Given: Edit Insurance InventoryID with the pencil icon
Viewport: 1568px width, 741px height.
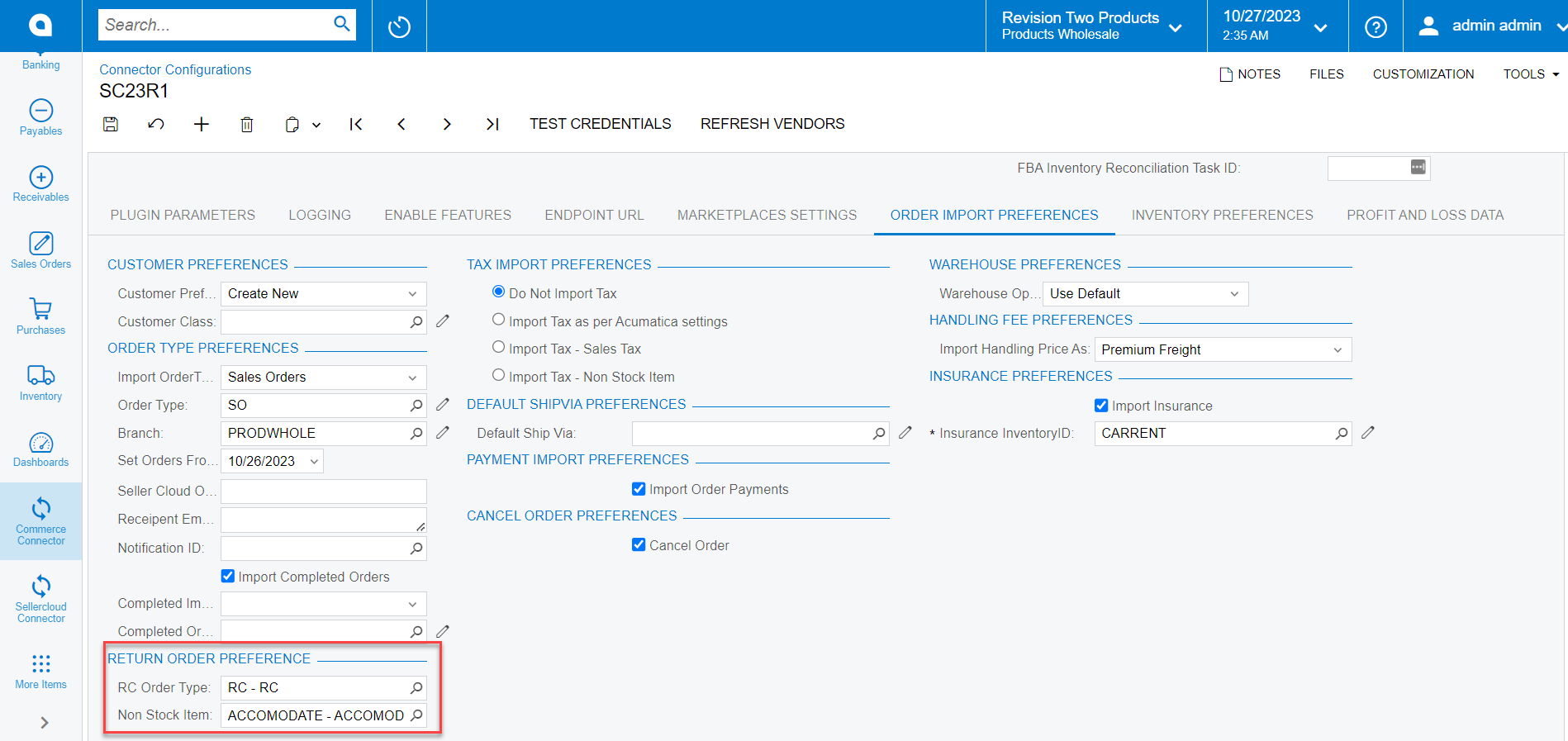Looking at the screenshot, I should (1368, 433).
